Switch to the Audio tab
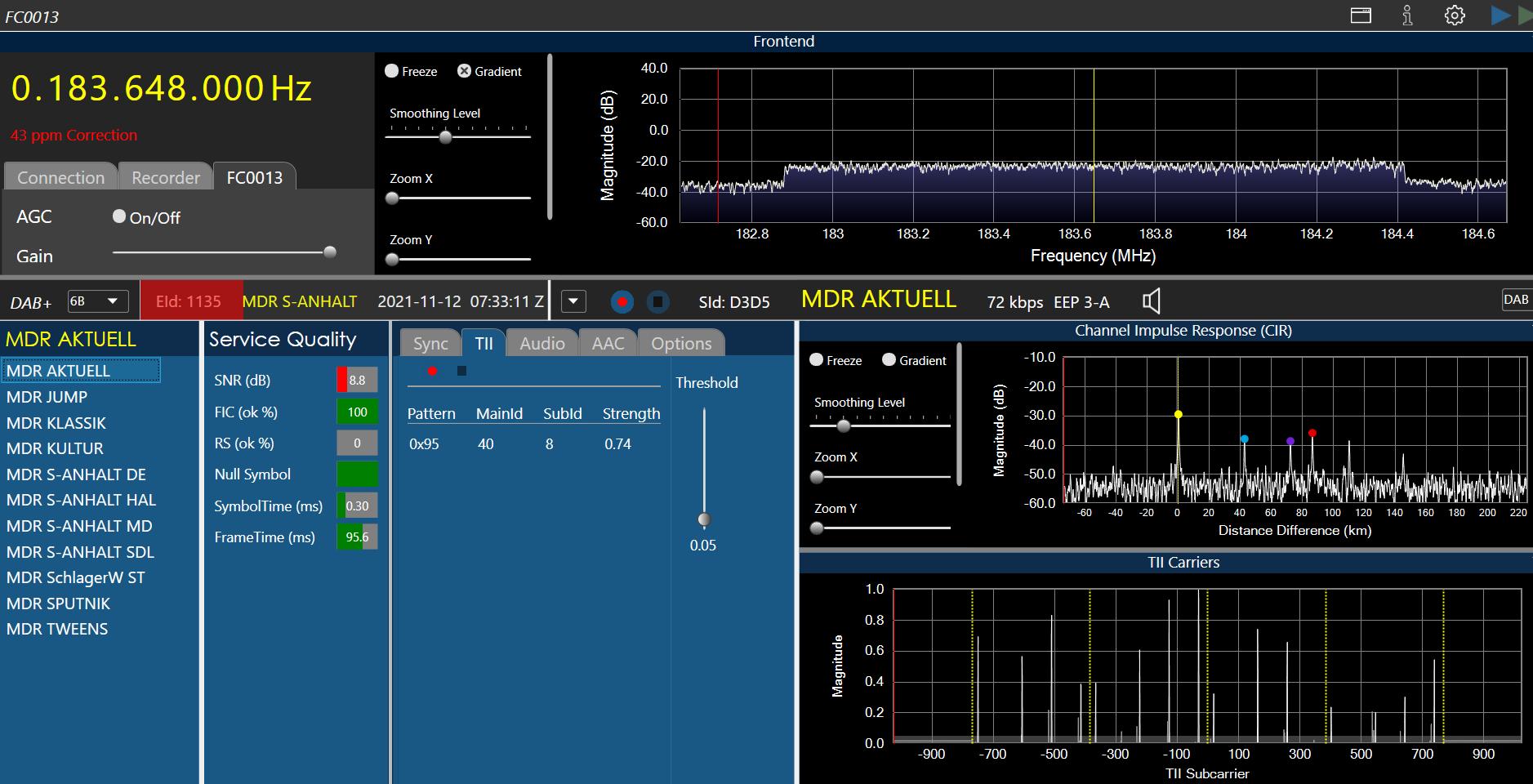Screen dimensions: 1533x784 [541, 344]
